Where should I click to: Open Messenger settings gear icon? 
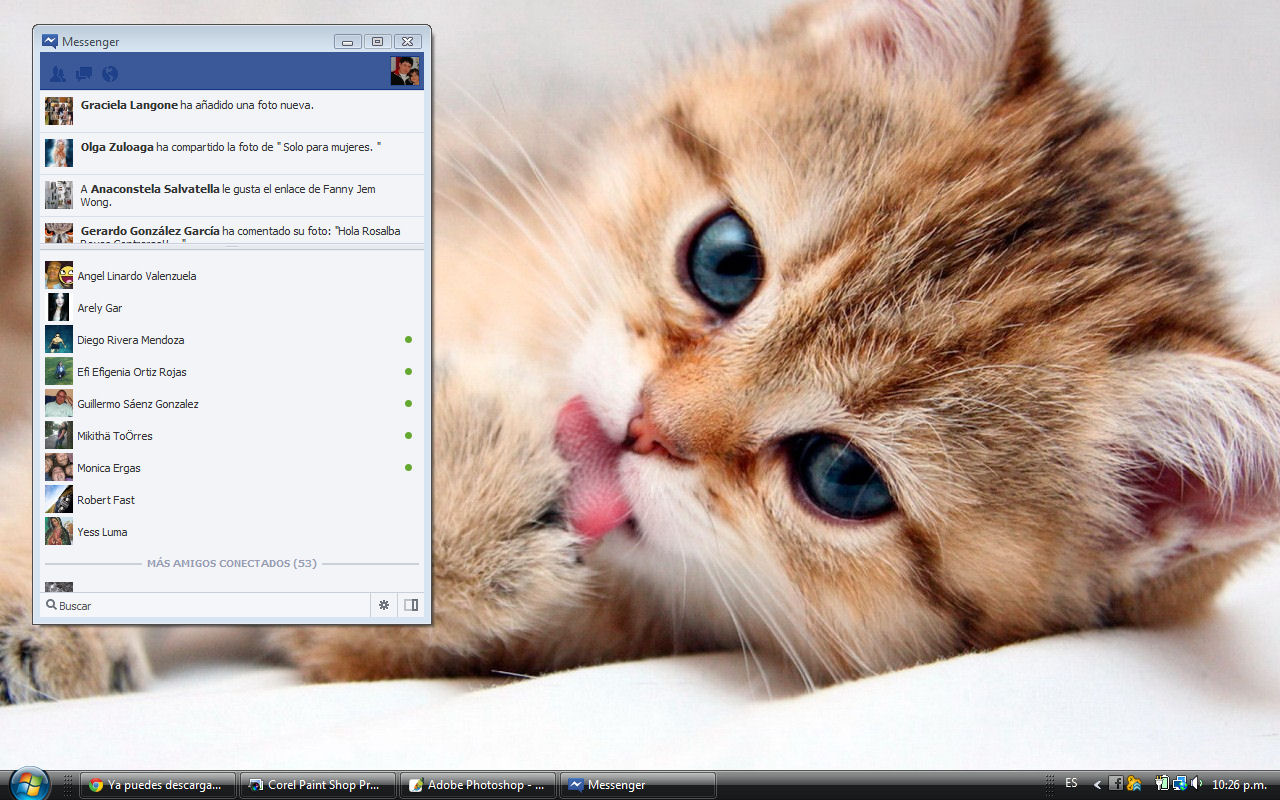point(384,605)
